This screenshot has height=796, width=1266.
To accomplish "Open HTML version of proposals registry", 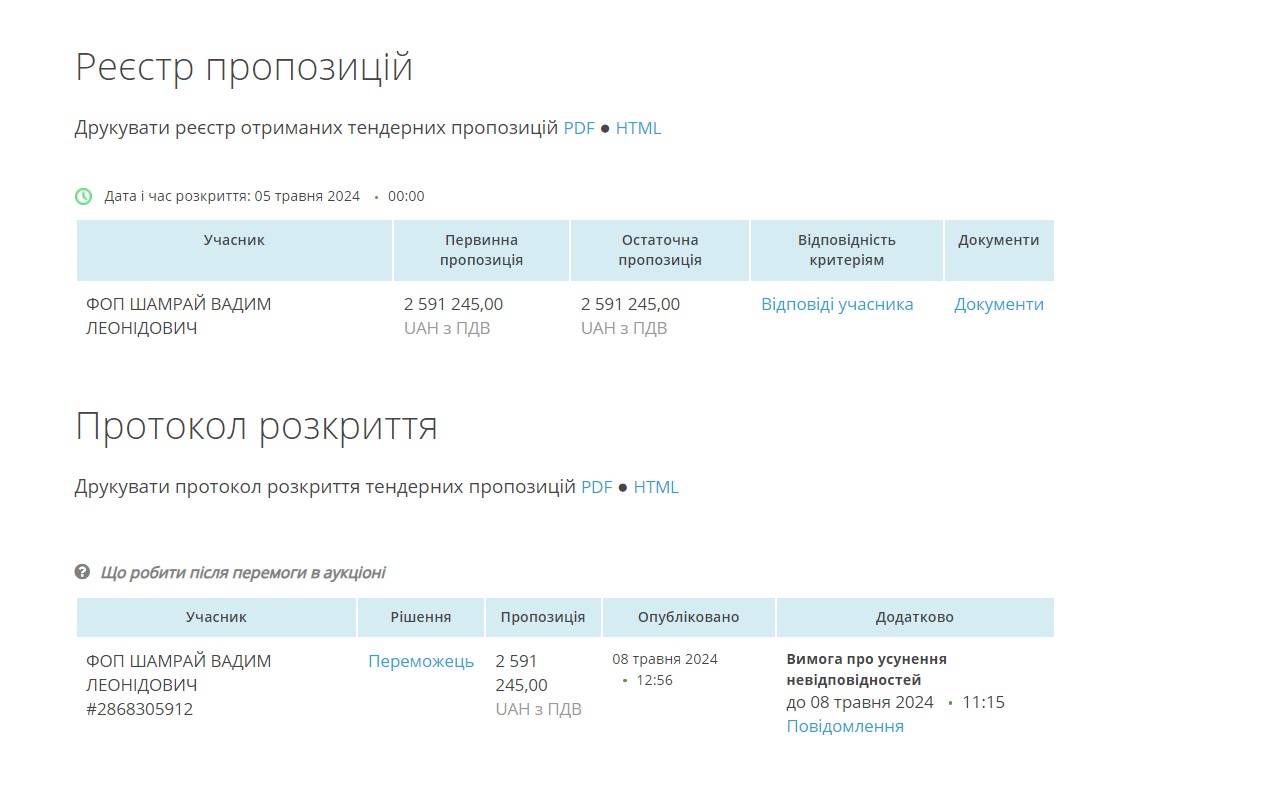I will [x=638, y=128].
